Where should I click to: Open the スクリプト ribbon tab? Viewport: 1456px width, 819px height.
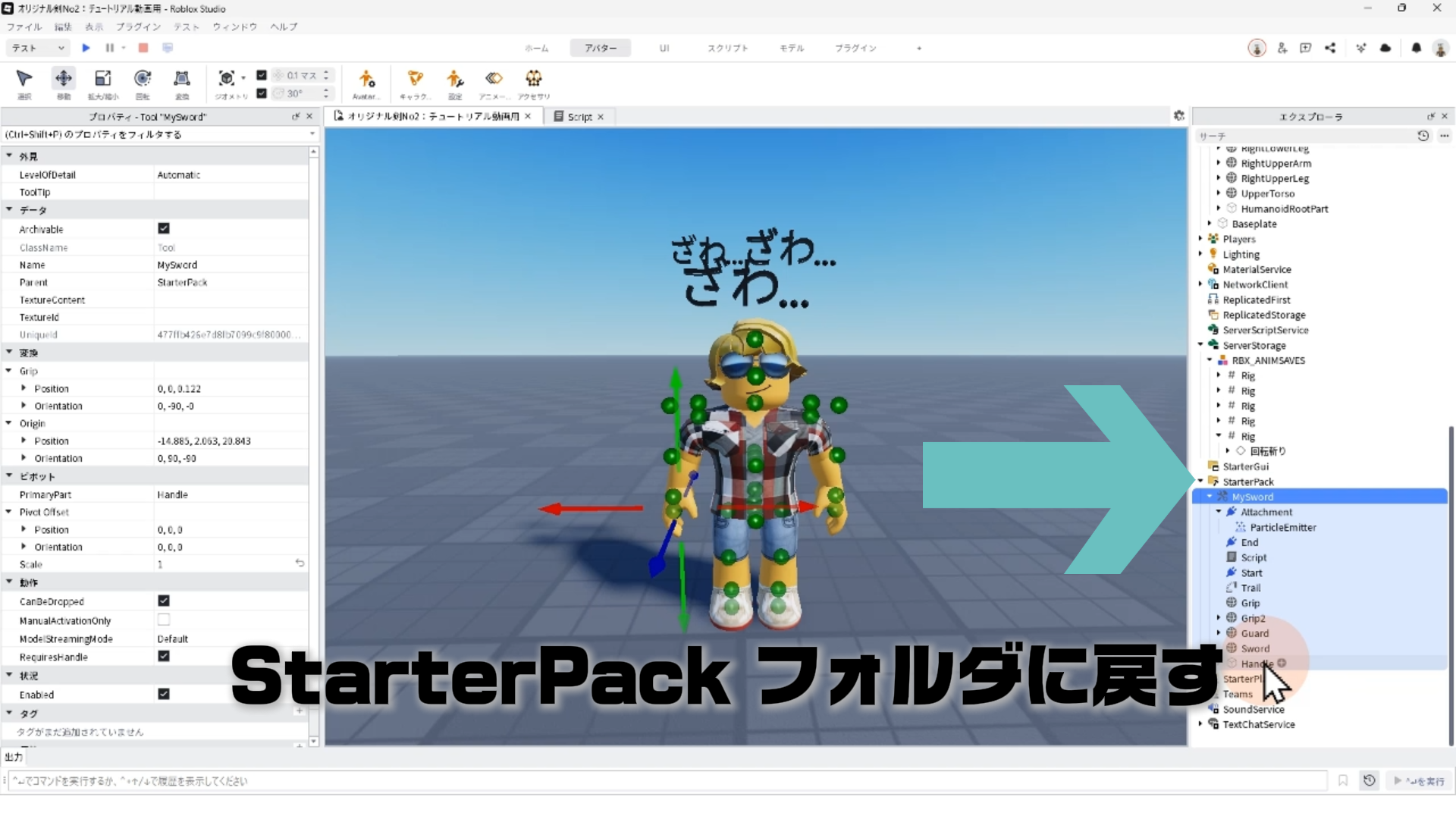click(727, 48)
